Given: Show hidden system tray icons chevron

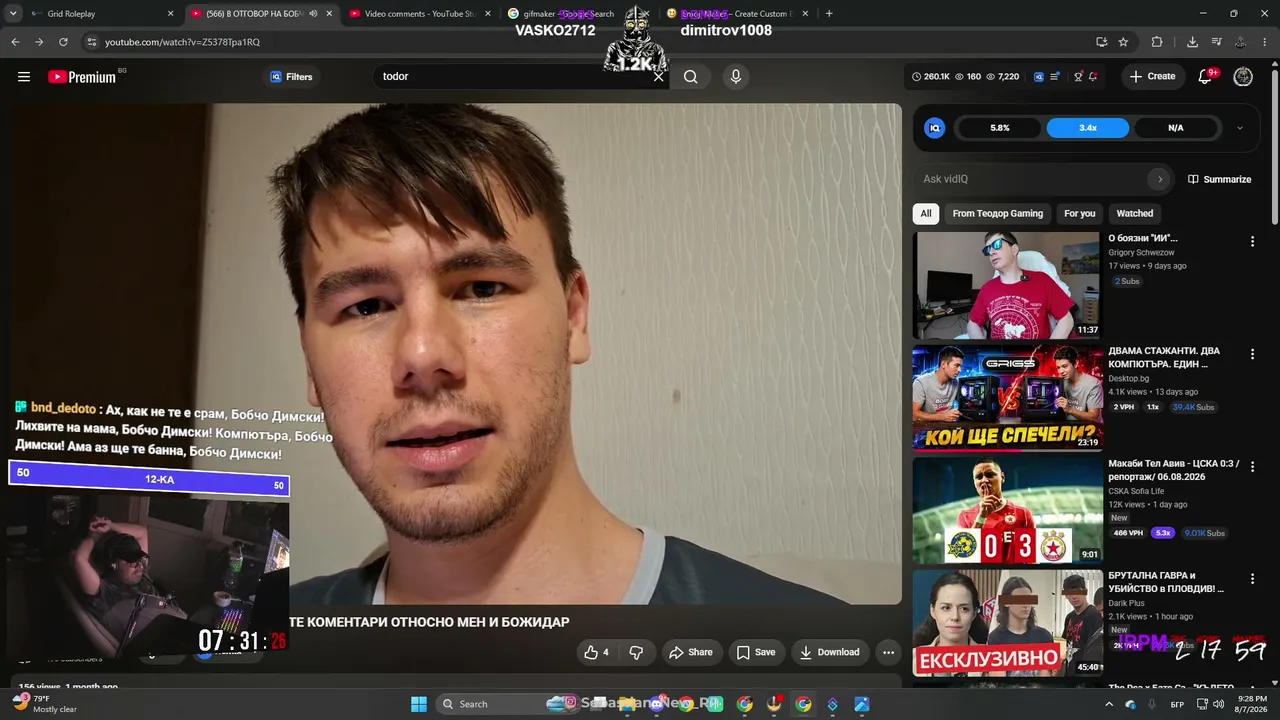Looking at the screenshot, I should click(1109, 704).
